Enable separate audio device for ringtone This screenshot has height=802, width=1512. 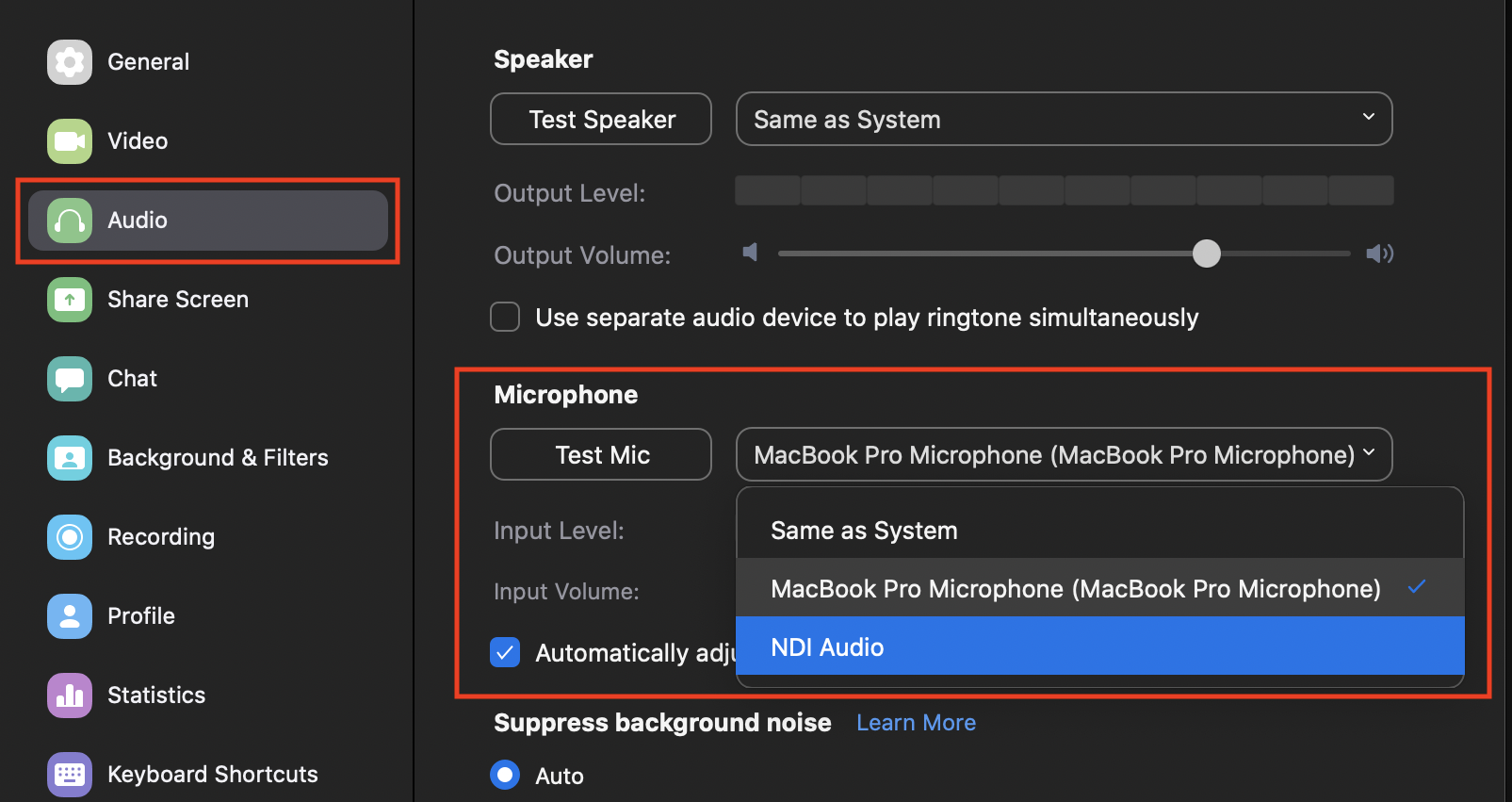point(505,318)
